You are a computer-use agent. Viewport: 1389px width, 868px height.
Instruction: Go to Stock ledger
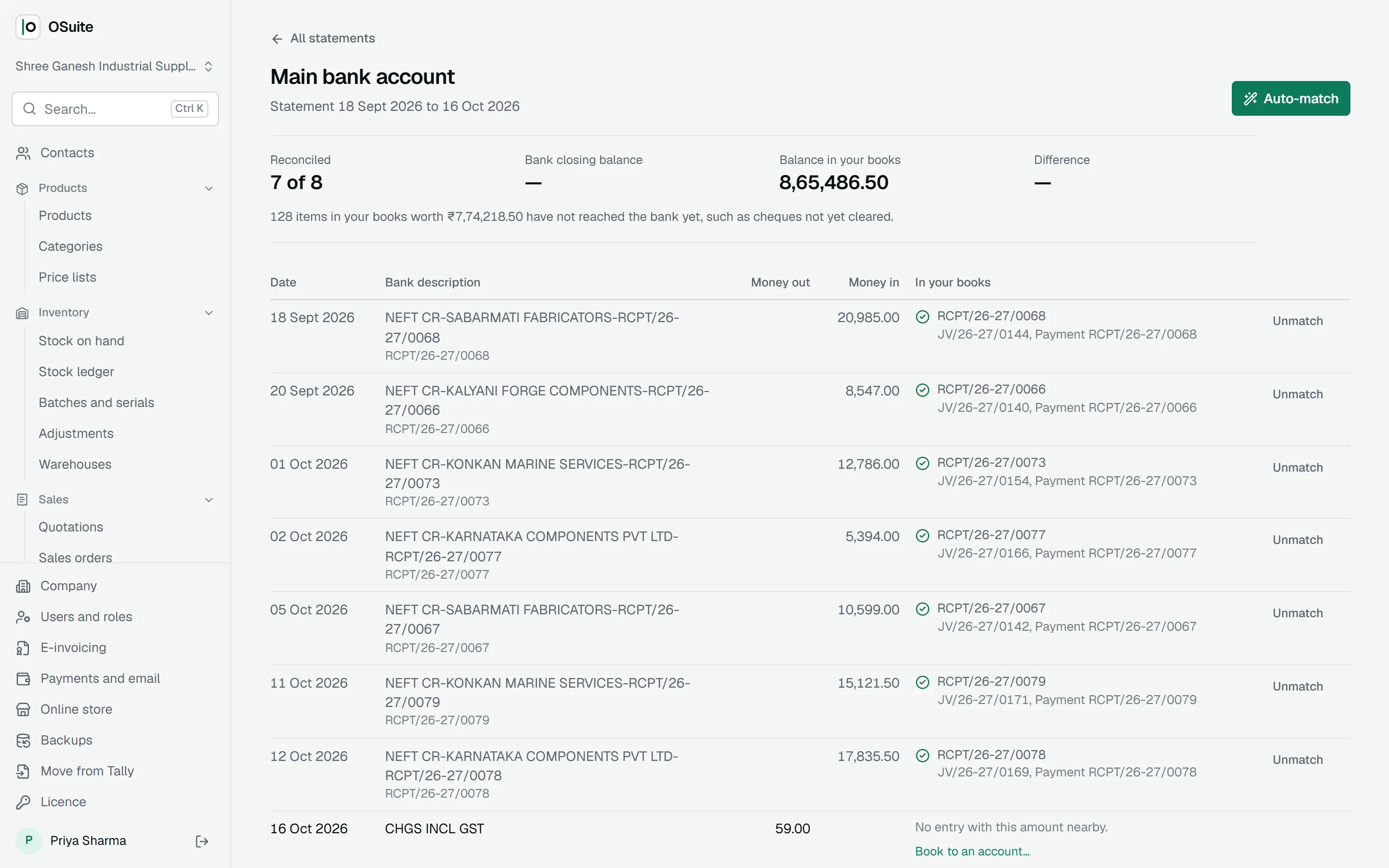76,372
